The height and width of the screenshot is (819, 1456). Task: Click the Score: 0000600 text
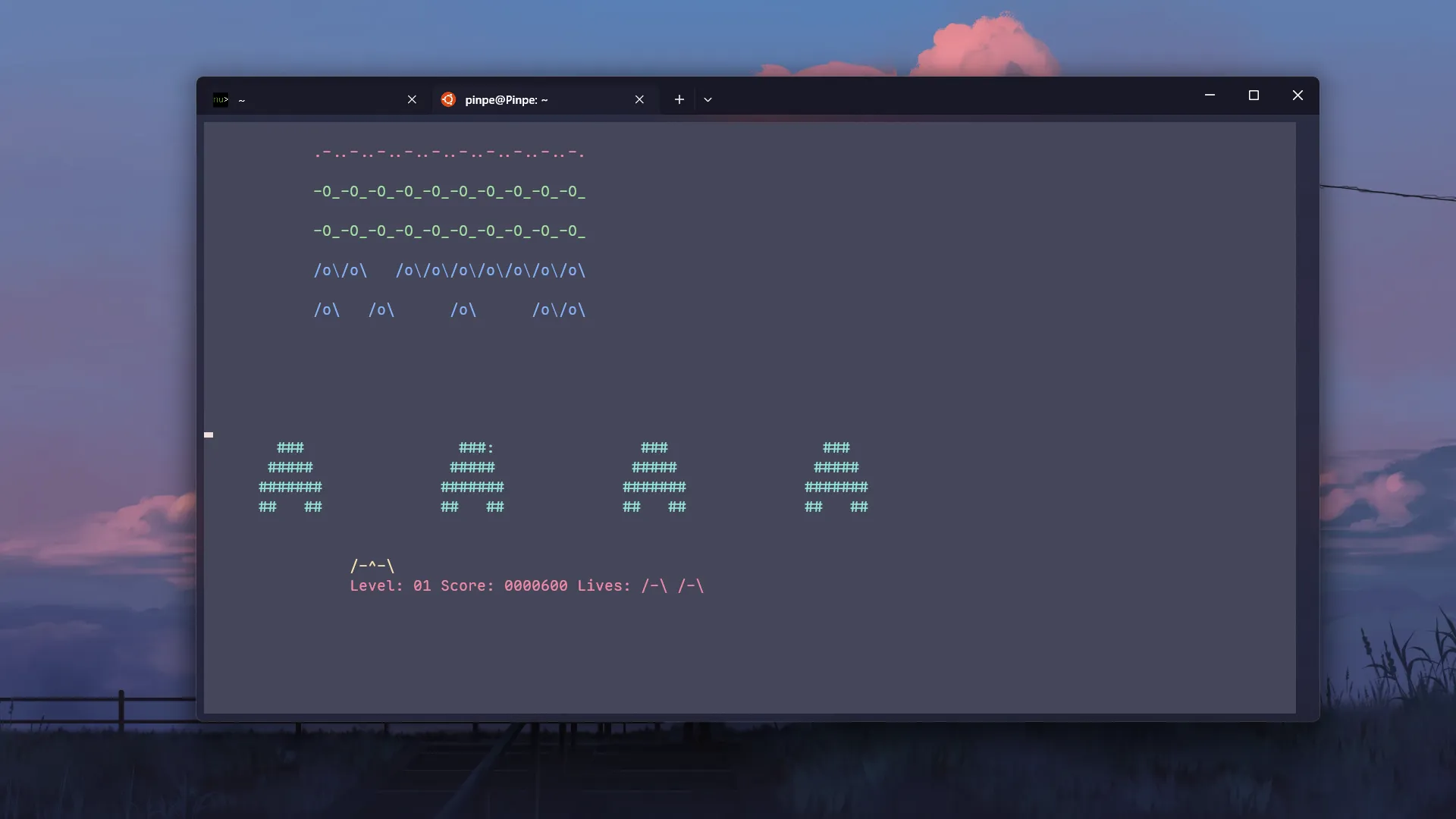point(504,585)
